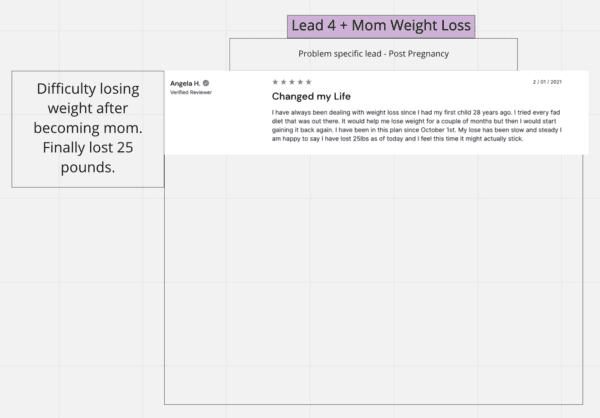Click the fourth rating star
The width and height of the screenshot is (600, 418).
(300, 82)
